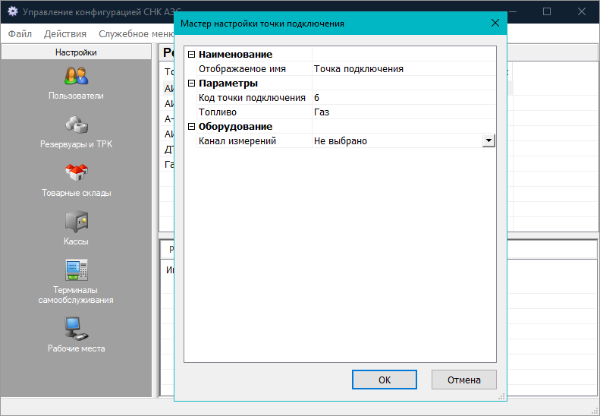Collapse the Наименование section
Viewport: 600px width, 416px height.
(192, 54)
